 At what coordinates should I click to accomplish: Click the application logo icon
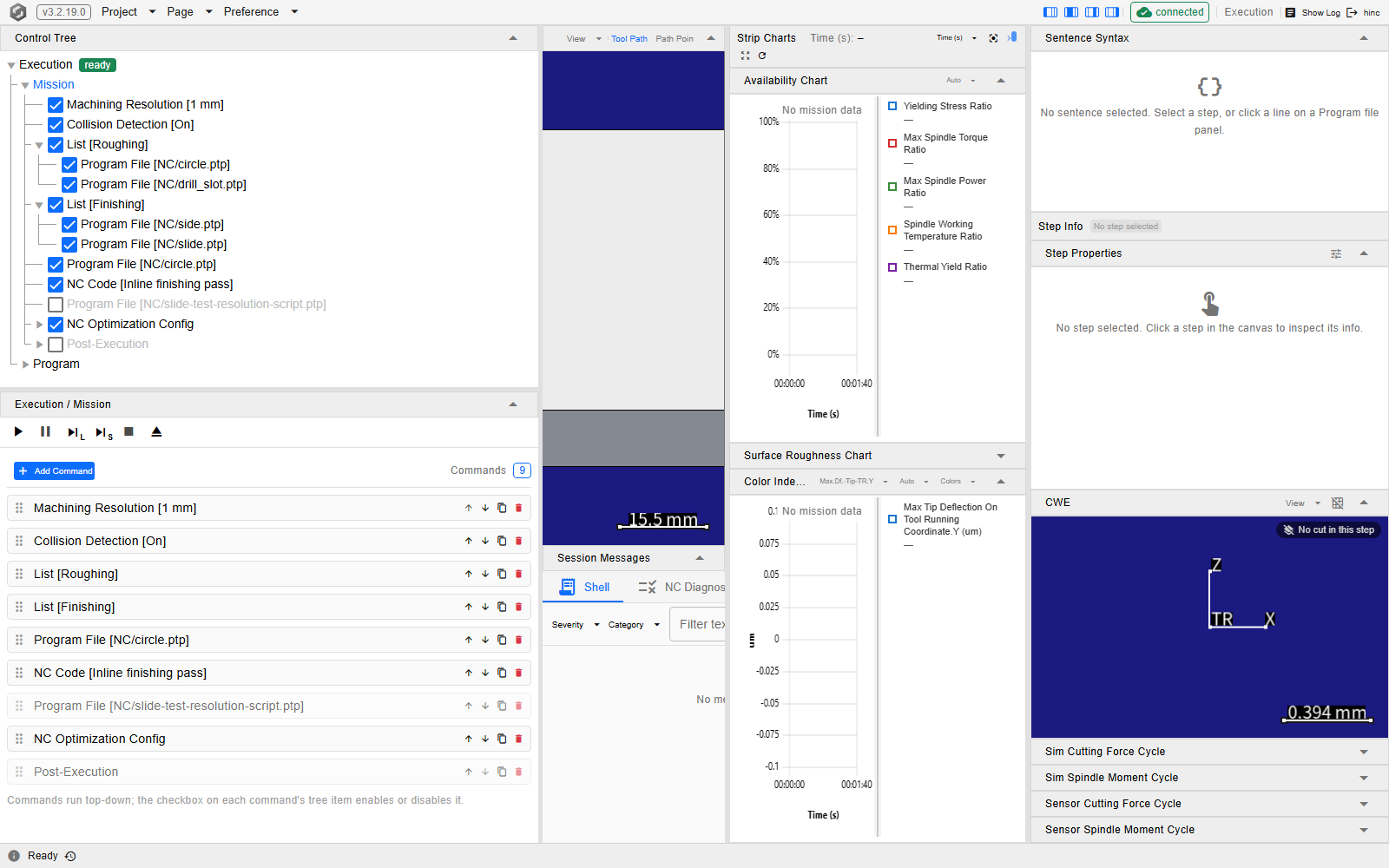[17, 12]
